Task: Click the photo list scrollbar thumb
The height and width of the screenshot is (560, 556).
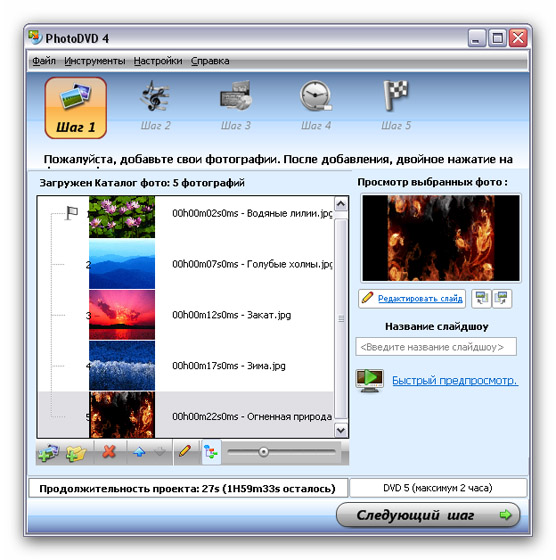Action: pos(341,318)
